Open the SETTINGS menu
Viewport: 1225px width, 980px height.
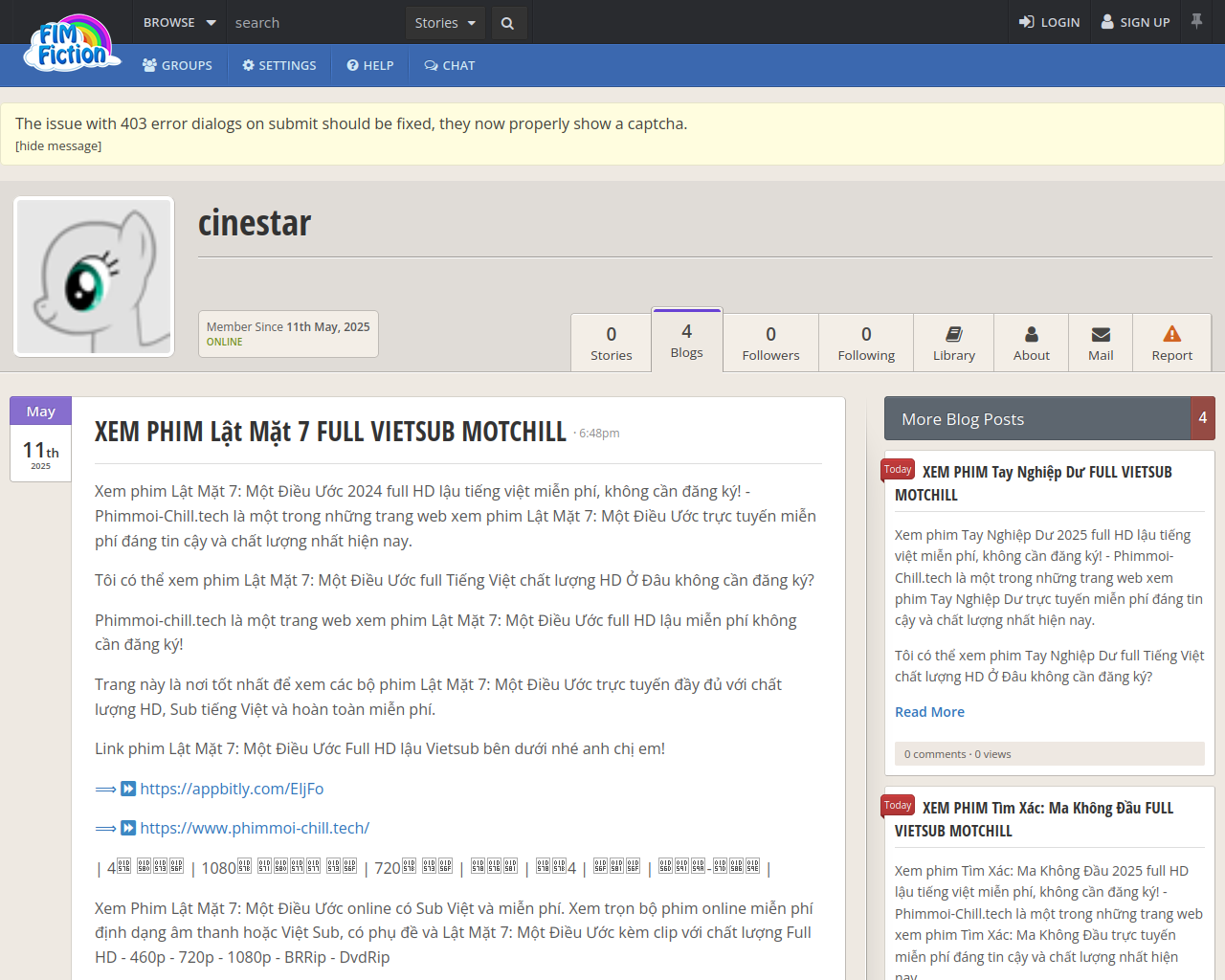279,65
